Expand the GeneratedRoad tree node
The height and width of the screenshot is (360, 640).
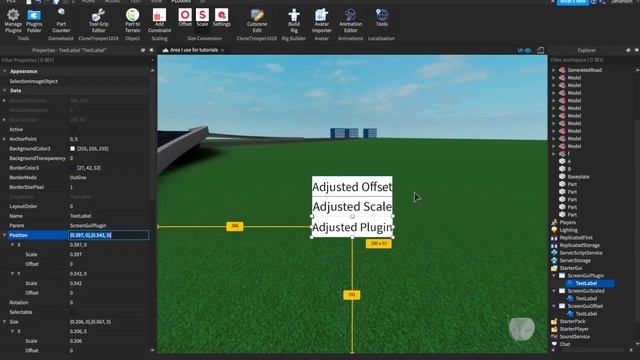click(554, 70)
